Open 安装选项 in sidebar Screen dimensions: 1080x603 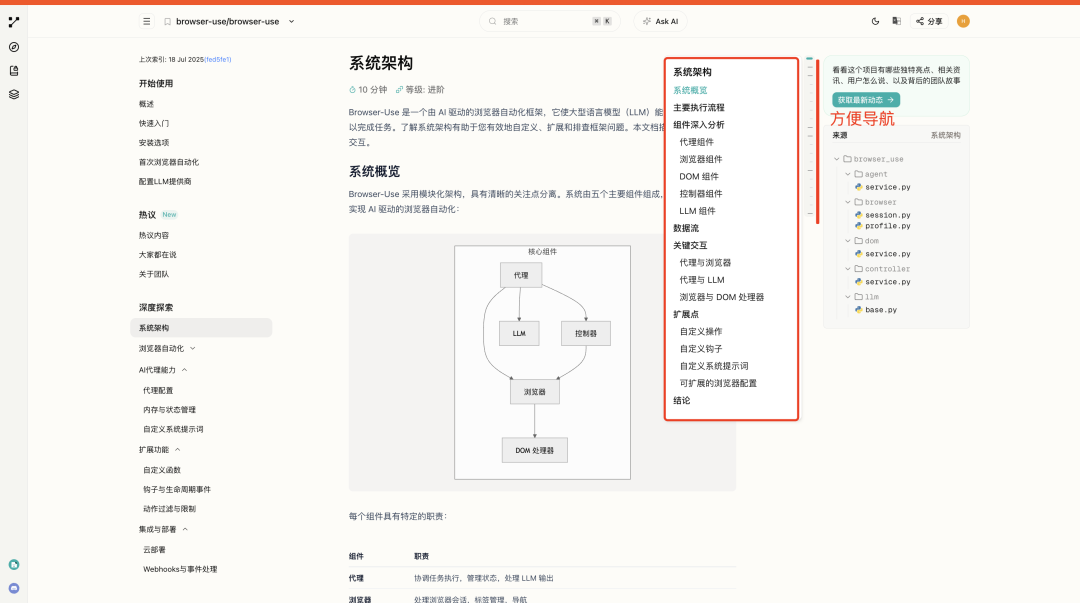click(154, 143)
